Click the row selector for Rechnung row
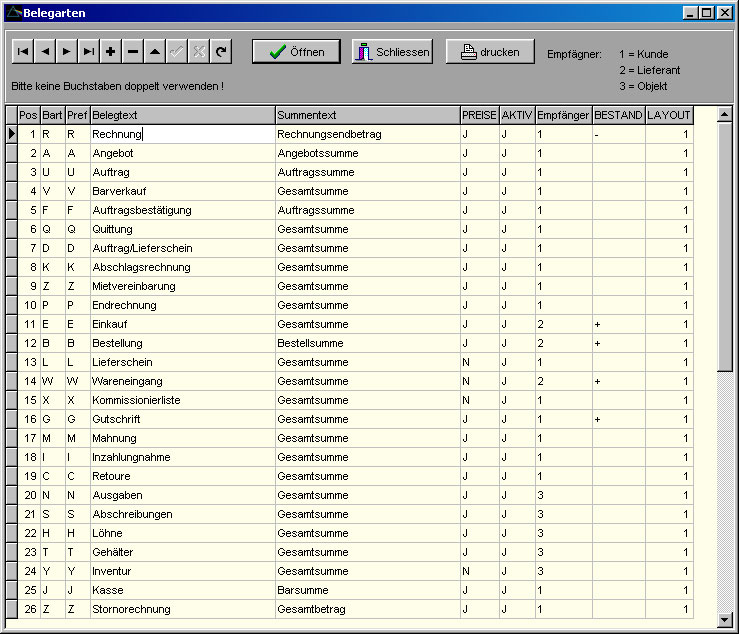The height and width of the screenshot is (634, 739). 12,134
